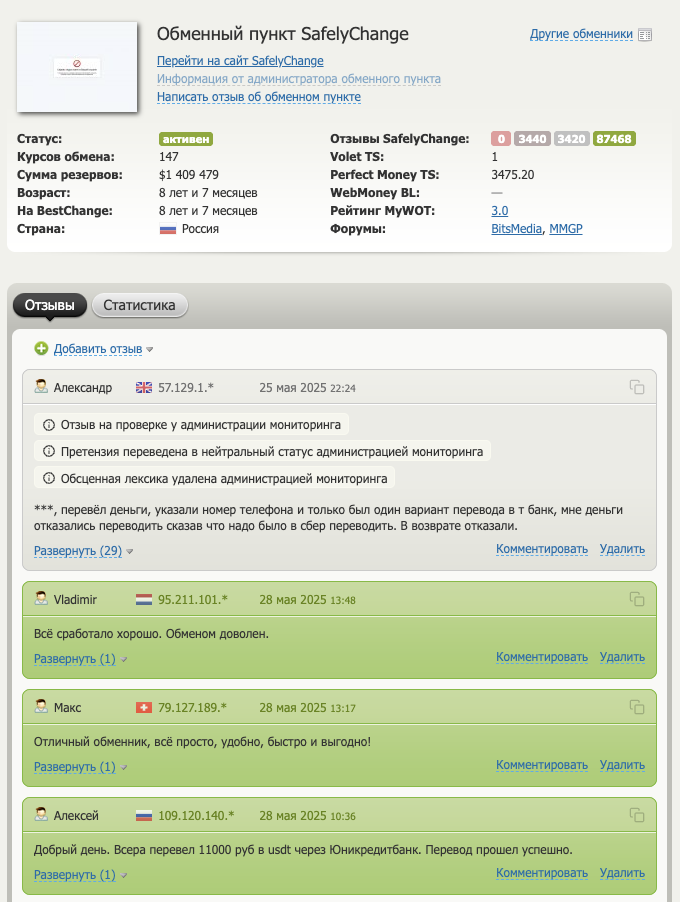Image resolution: width=680 pixels, height=902 pixels.
Task: Copy Алексей's review via copy icon
Action: pos(637,815)
